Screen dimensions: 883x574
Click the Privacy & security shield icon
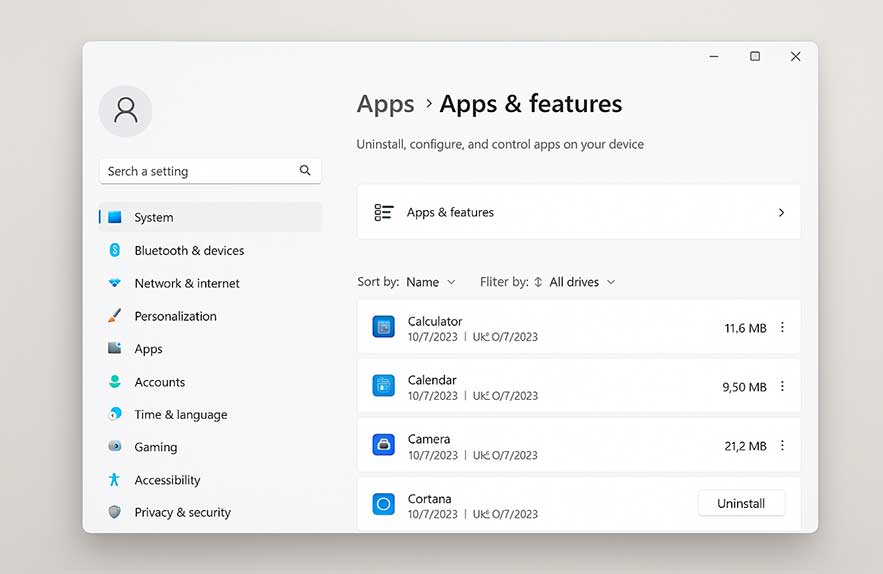coord(115,511)
